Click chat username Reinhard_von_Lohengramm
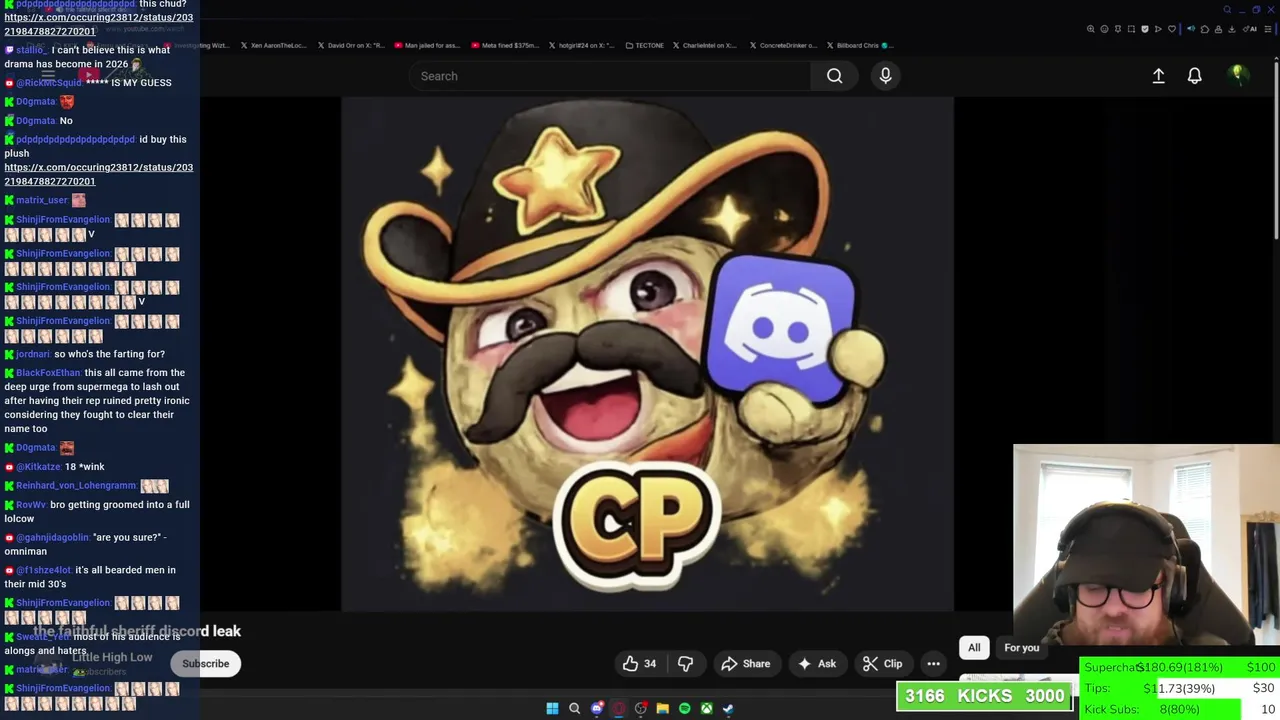This screenshot has width=1280, height=720. click(x=76, y=486)
